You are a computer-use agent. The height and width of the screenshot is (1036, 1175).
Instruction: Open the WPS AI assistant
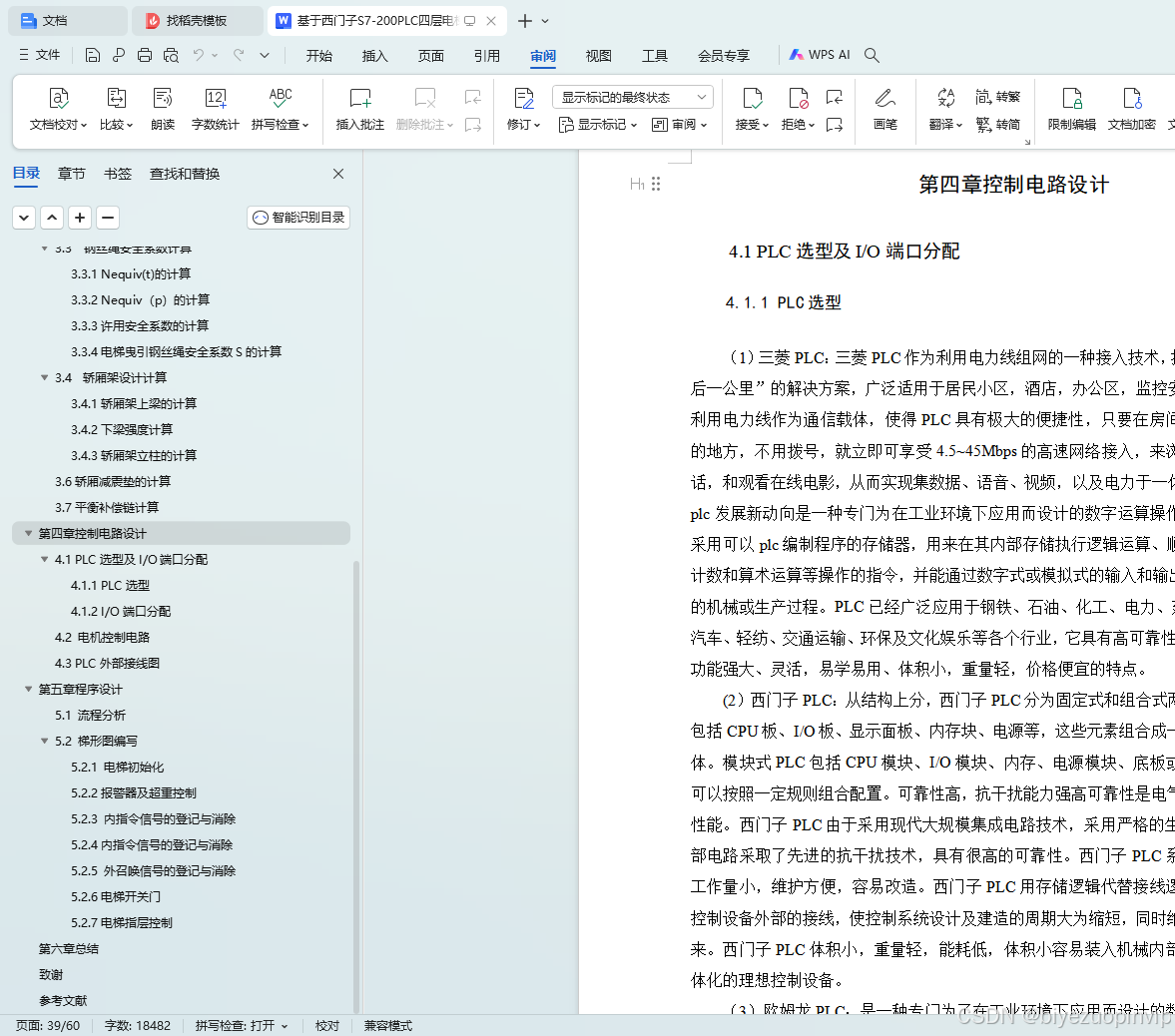coord(819,55)
